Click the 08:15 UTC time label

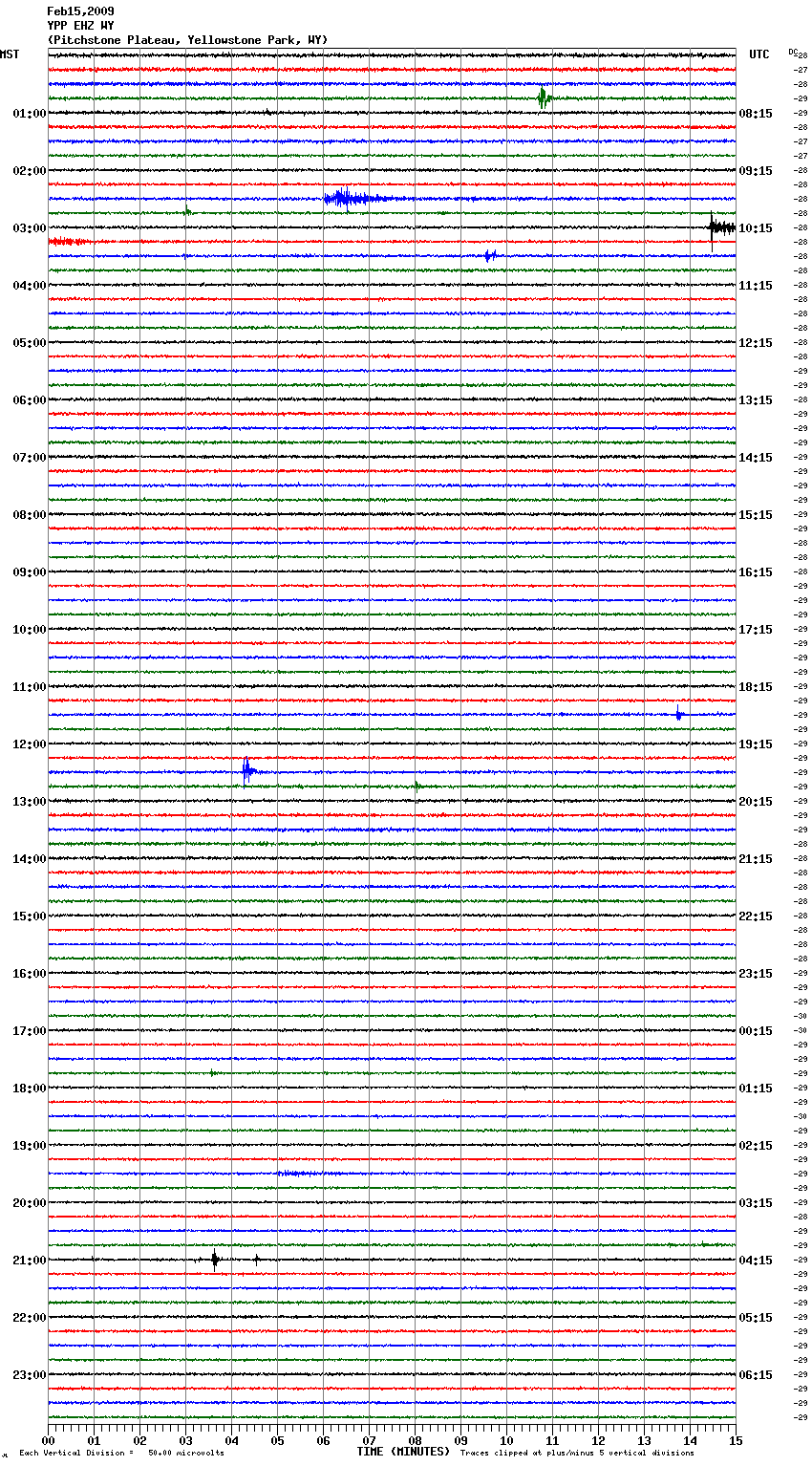click(x=756, y=114)
